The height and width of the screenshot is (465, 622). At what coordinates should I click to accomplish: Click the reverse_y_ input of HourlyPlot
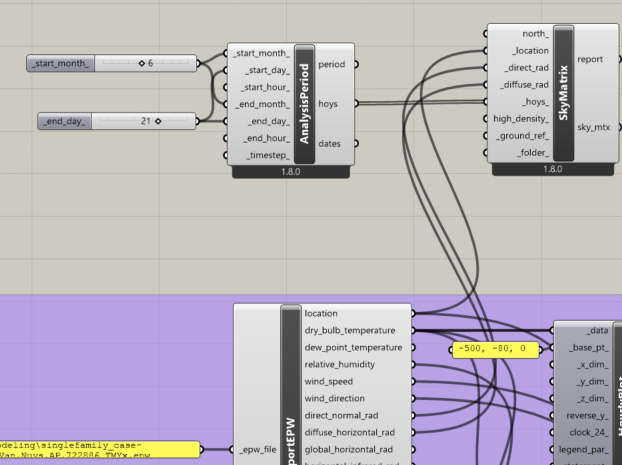pyautogui.click(x=587, y=415)
